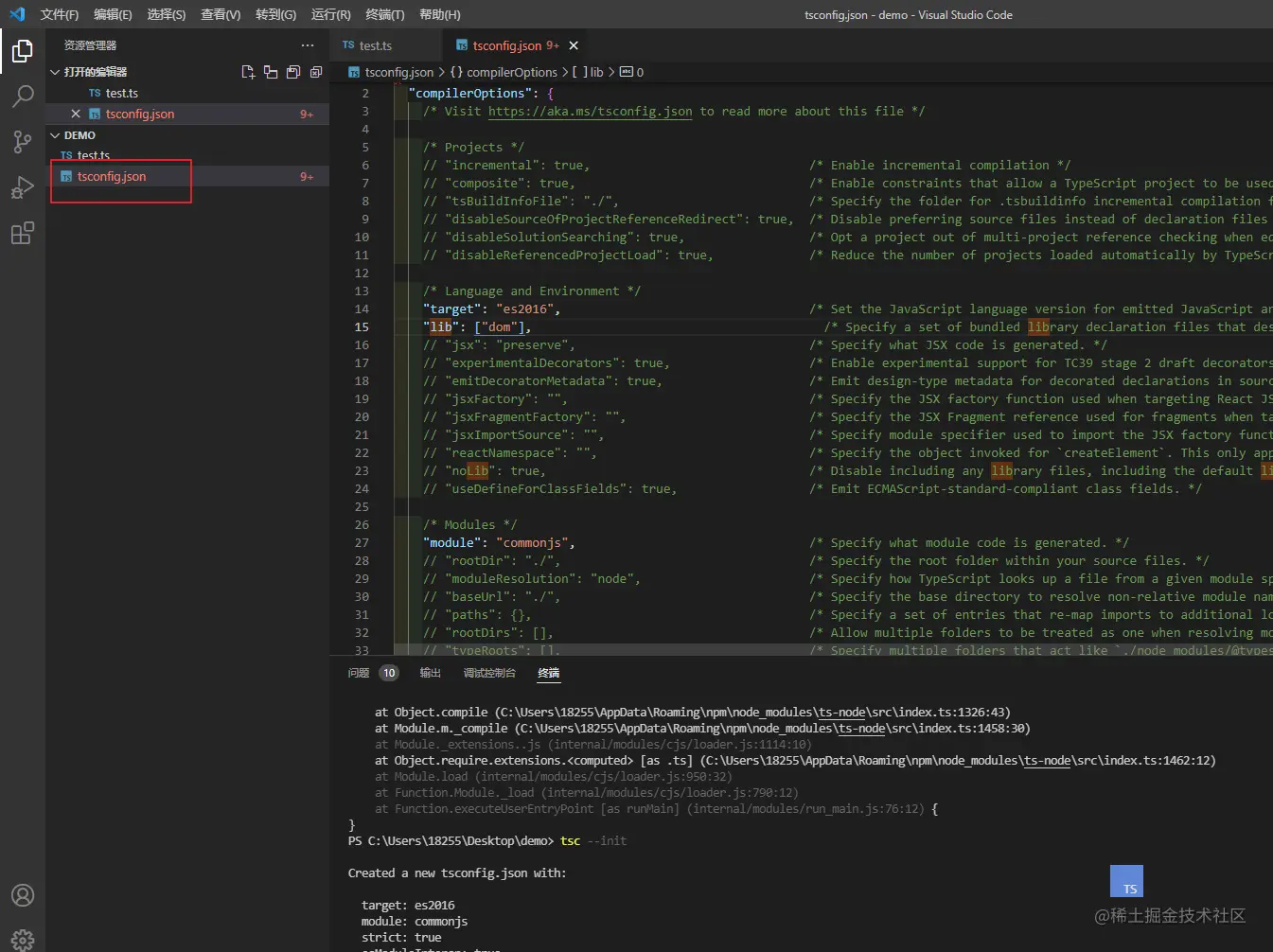Open the aka.ms/tsconfig.json link
This screenshot has width=1273, height=952.
590,111
